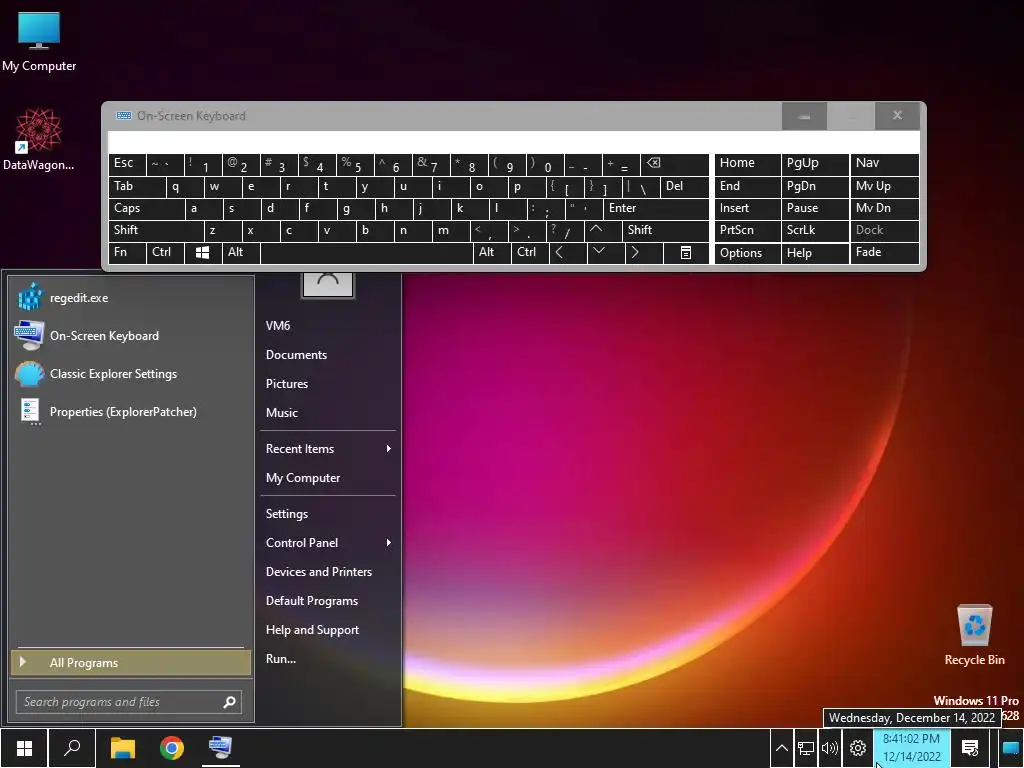Image resolution: width=1024 pixels, height=768 pixels.
Task: Click the Options key on keyboard
Action: point(747,253)
